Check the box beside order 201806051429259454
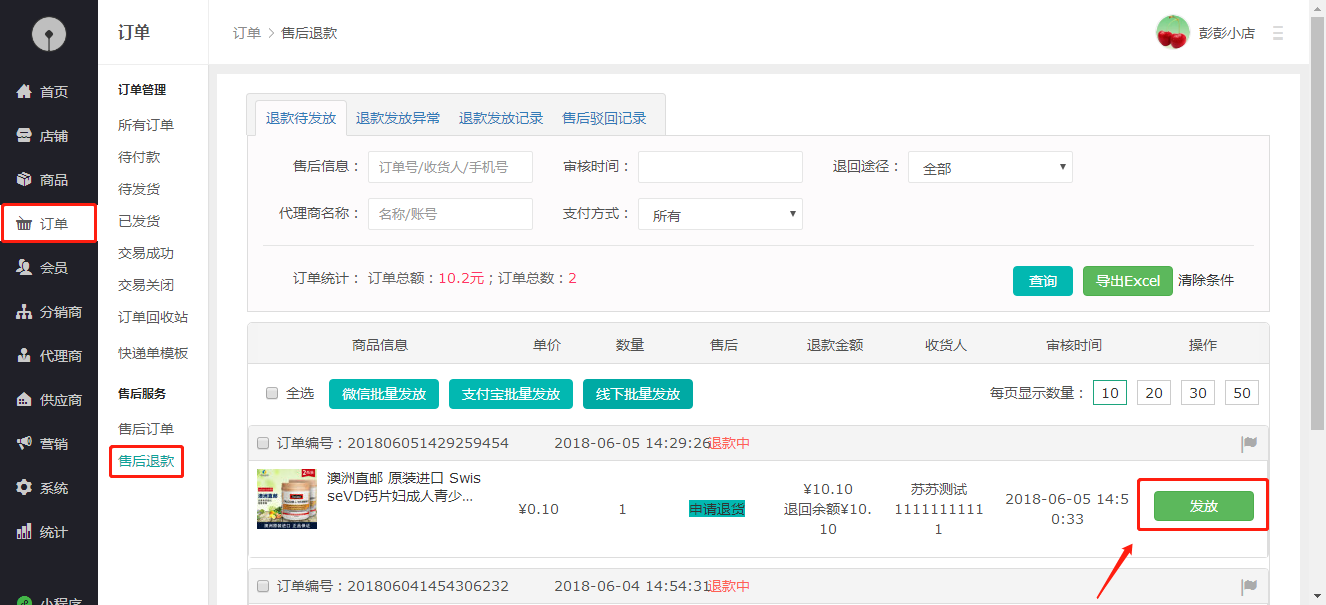1326x605 pixels. (263, 442)
